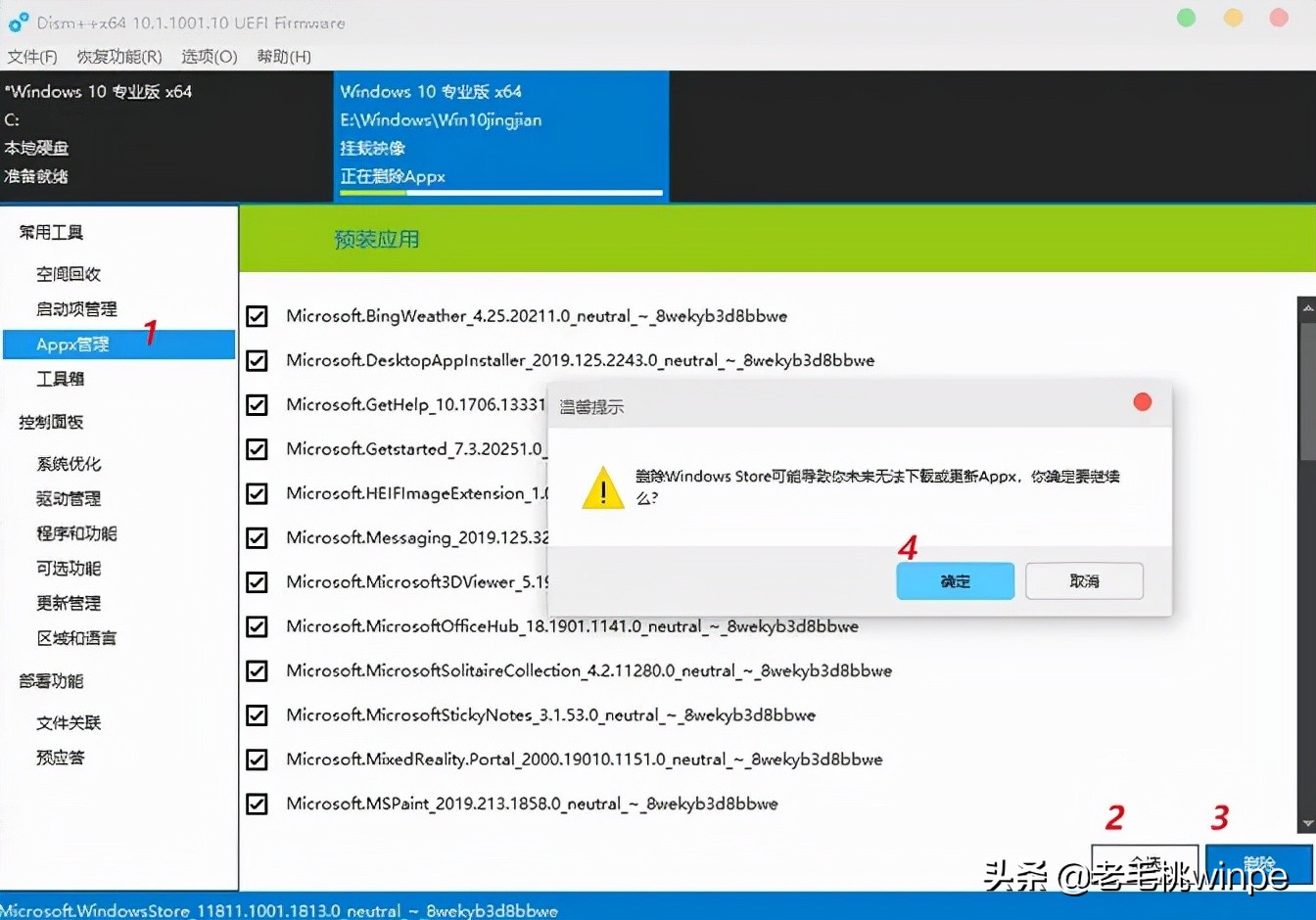Open 区域和语言 in sidebar
Image resolution: width=1316 pixels, height=920 pixels.
(76, 638)
